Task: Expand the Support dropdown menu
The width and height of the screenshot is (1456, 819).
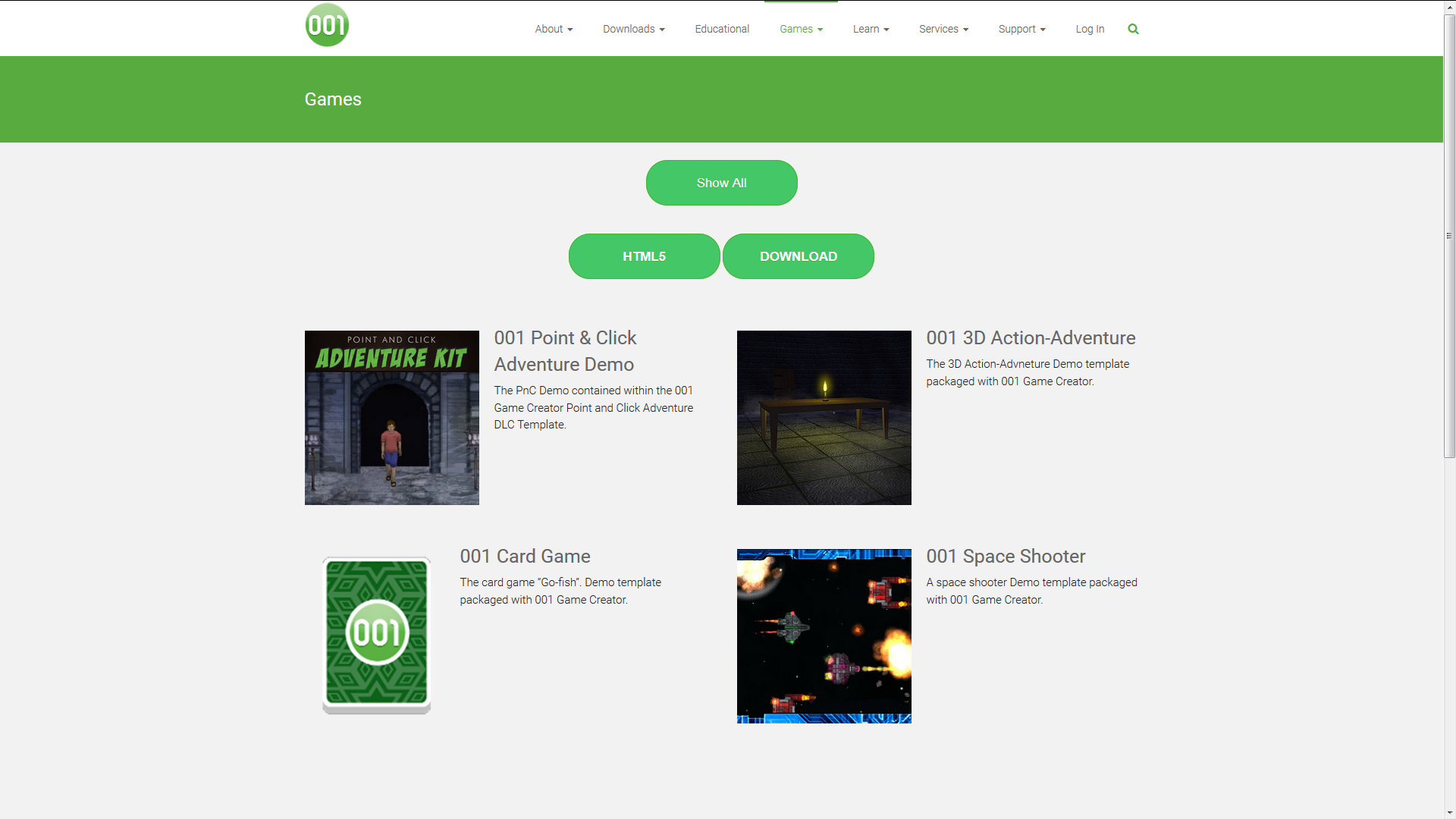Action: [1021, 29]
